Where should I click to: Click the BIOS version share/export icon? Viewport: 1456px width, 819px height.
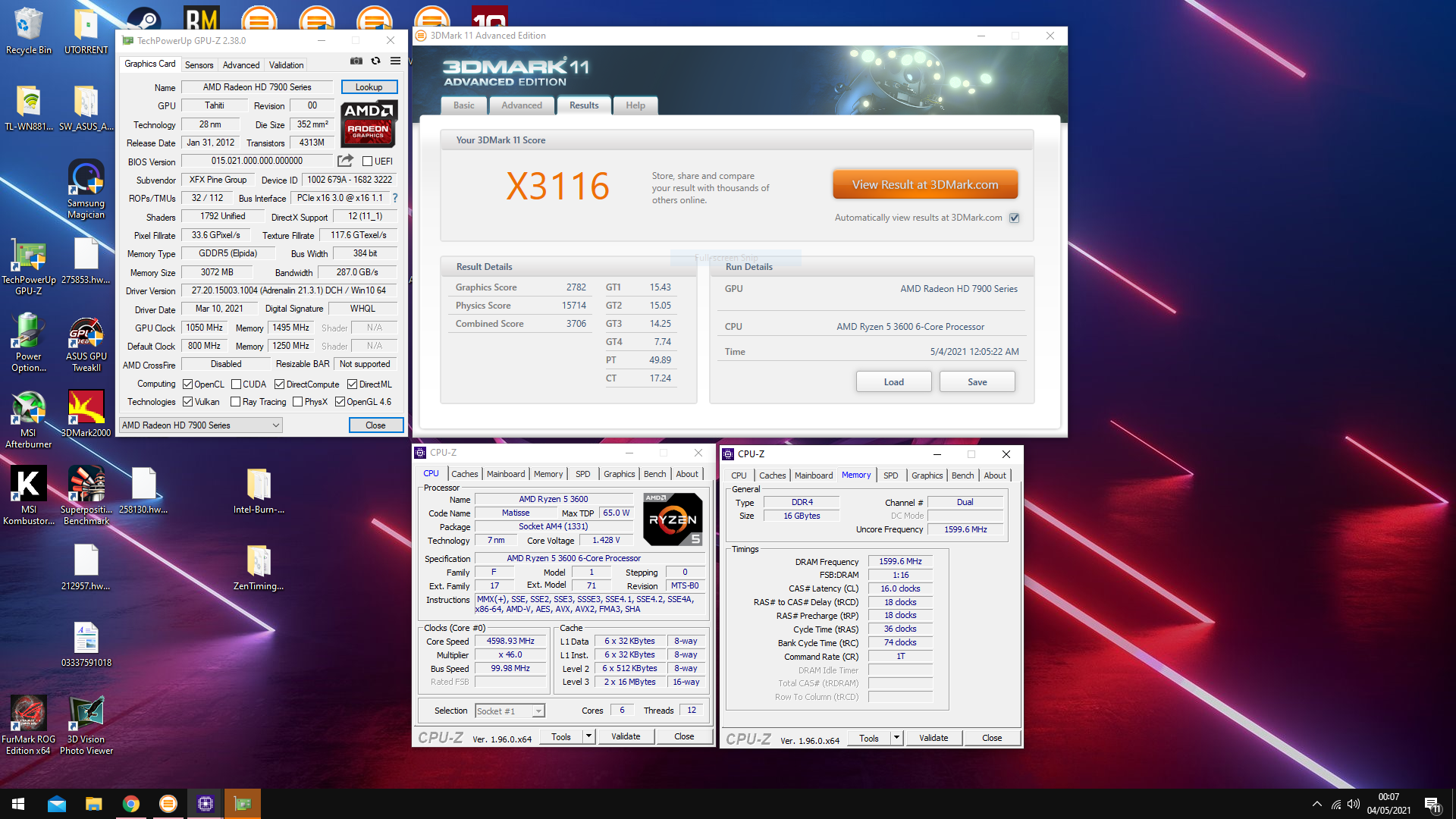coord(345,161)
